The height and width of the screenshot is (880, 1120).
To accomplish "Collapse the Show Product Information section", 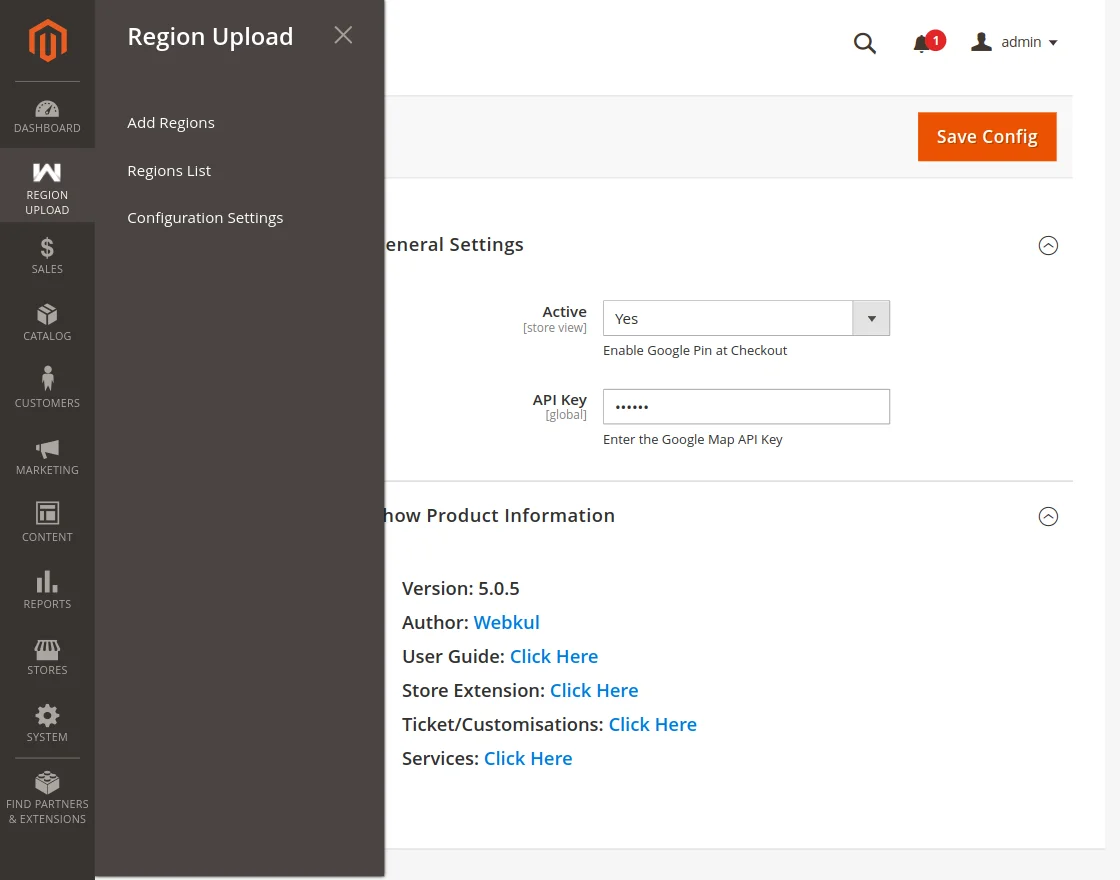I will [x=1048, y=516].
